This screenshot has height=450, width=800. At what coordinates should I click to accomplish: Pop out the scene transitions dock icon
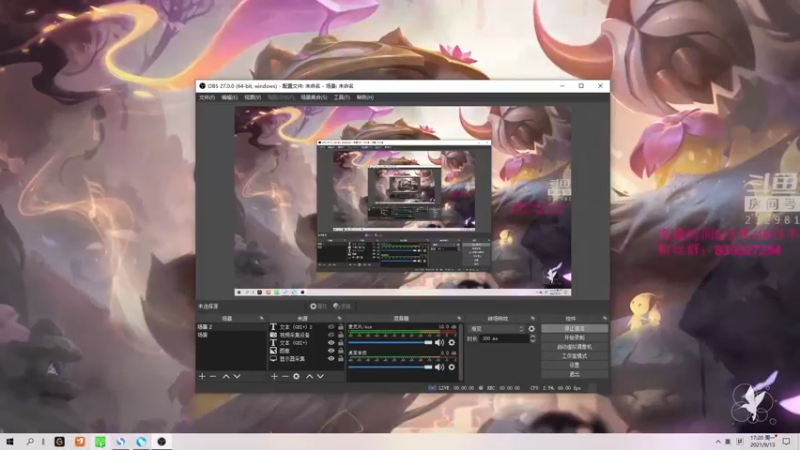click(533, 318)
